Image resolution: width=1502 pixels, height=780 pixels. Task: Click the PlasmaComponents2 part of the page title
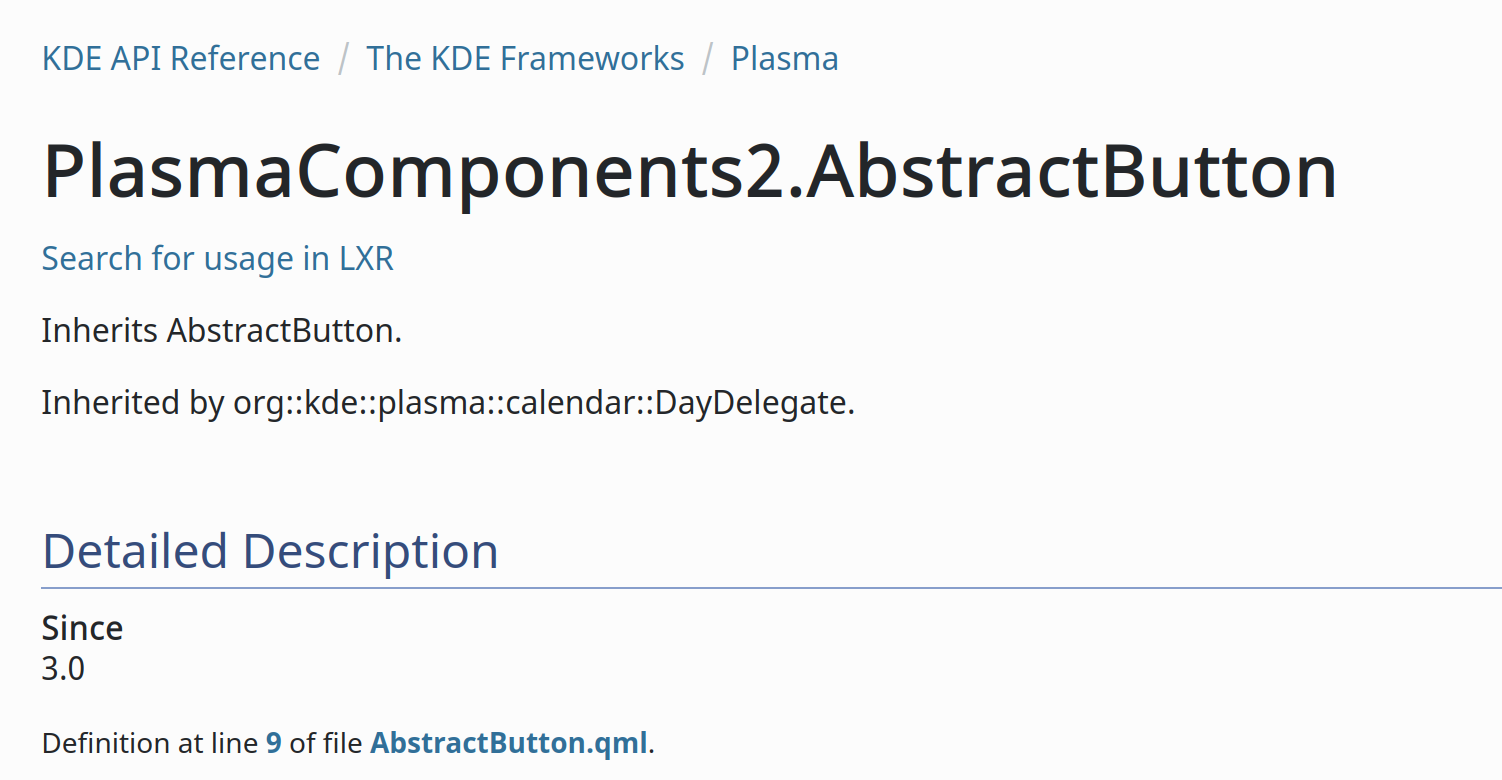418,171
